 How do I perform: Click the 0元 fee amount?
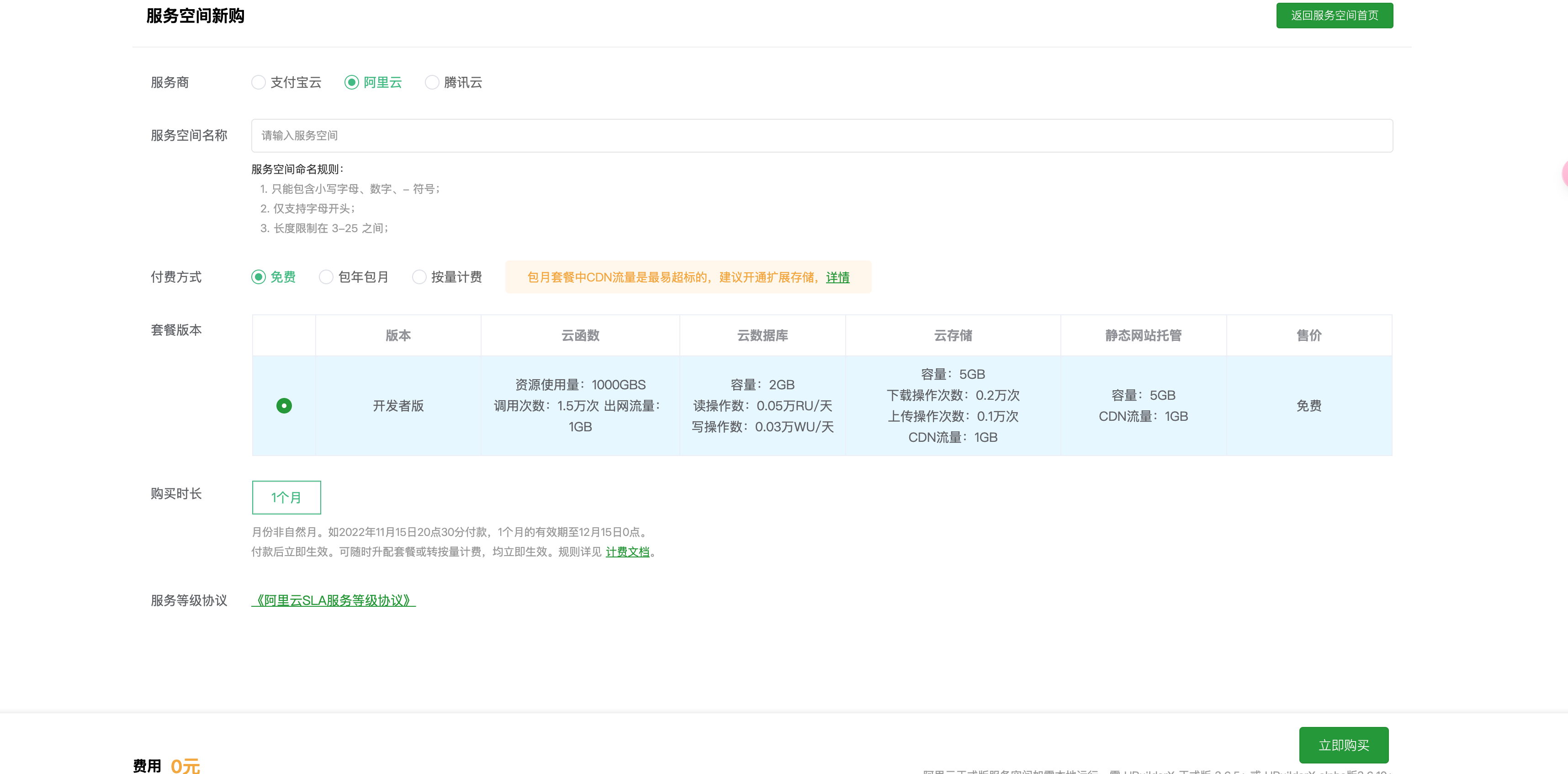(185, 765)
